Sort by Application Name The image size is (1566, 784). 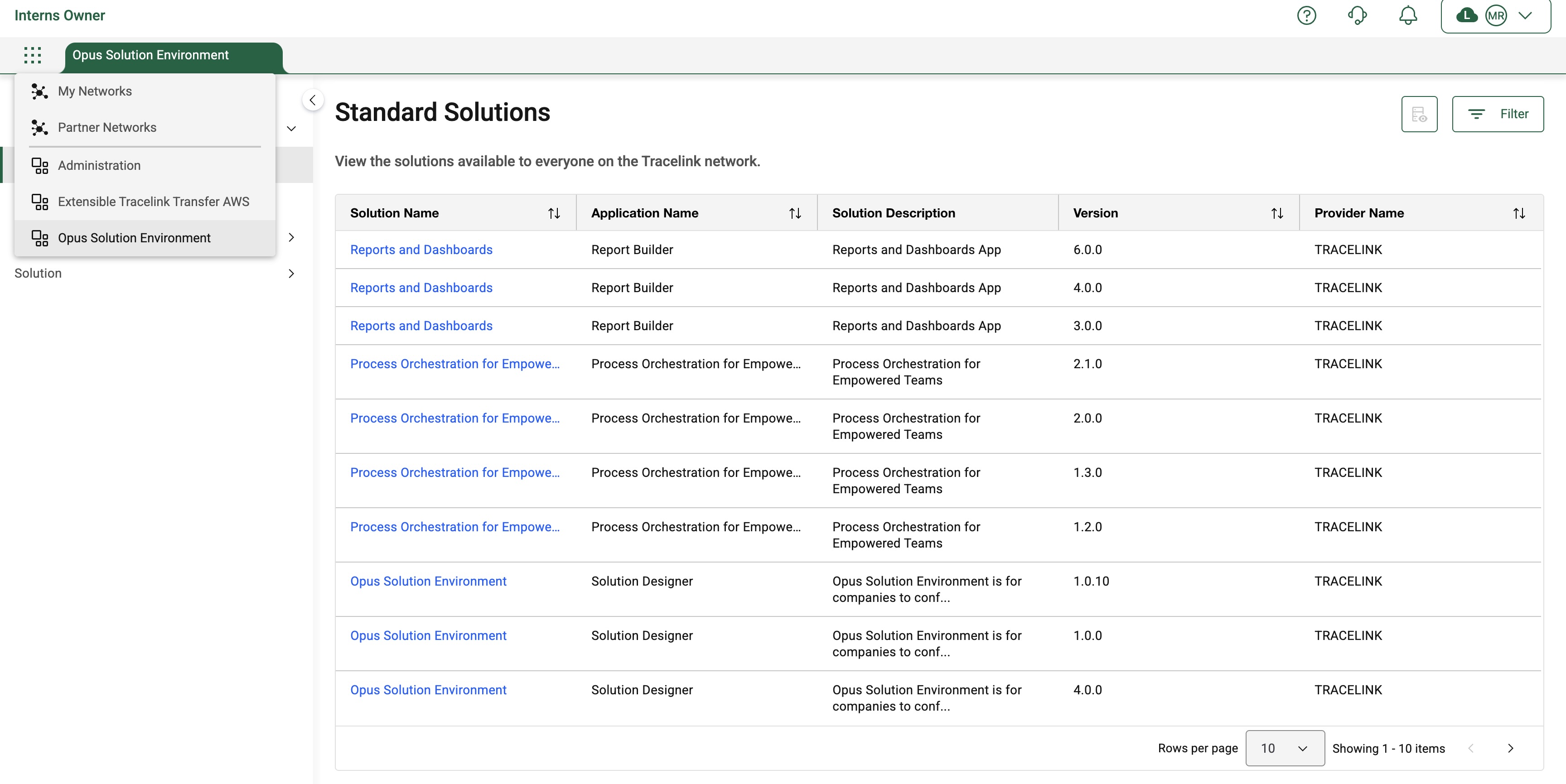[x=795, y=213]
